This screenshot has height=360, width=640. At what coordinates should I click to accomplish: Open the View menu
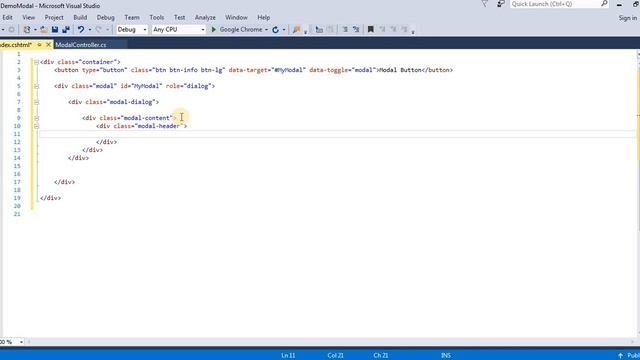point(29,18)
